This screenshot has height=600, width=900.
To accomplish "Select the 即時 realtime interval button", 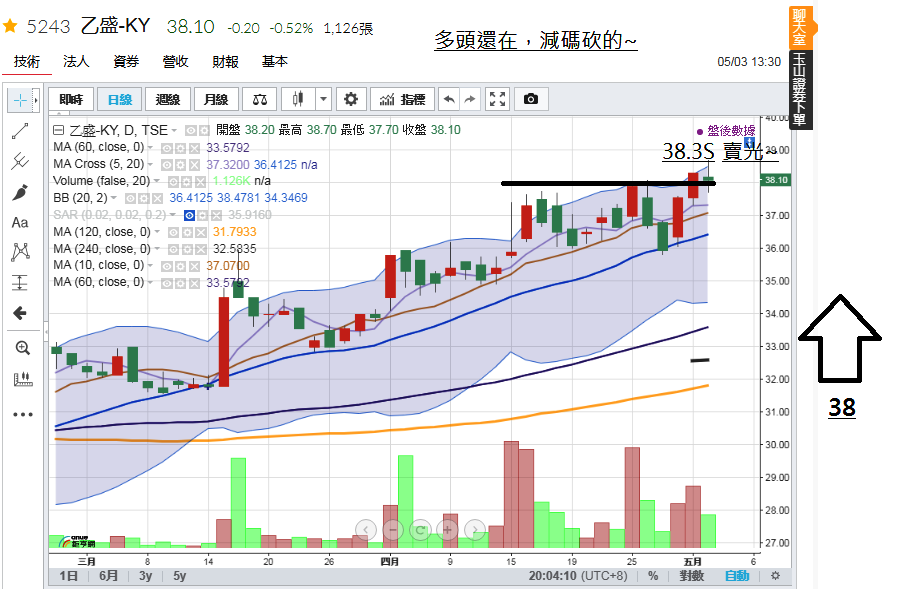I will (x=71, y=99).
